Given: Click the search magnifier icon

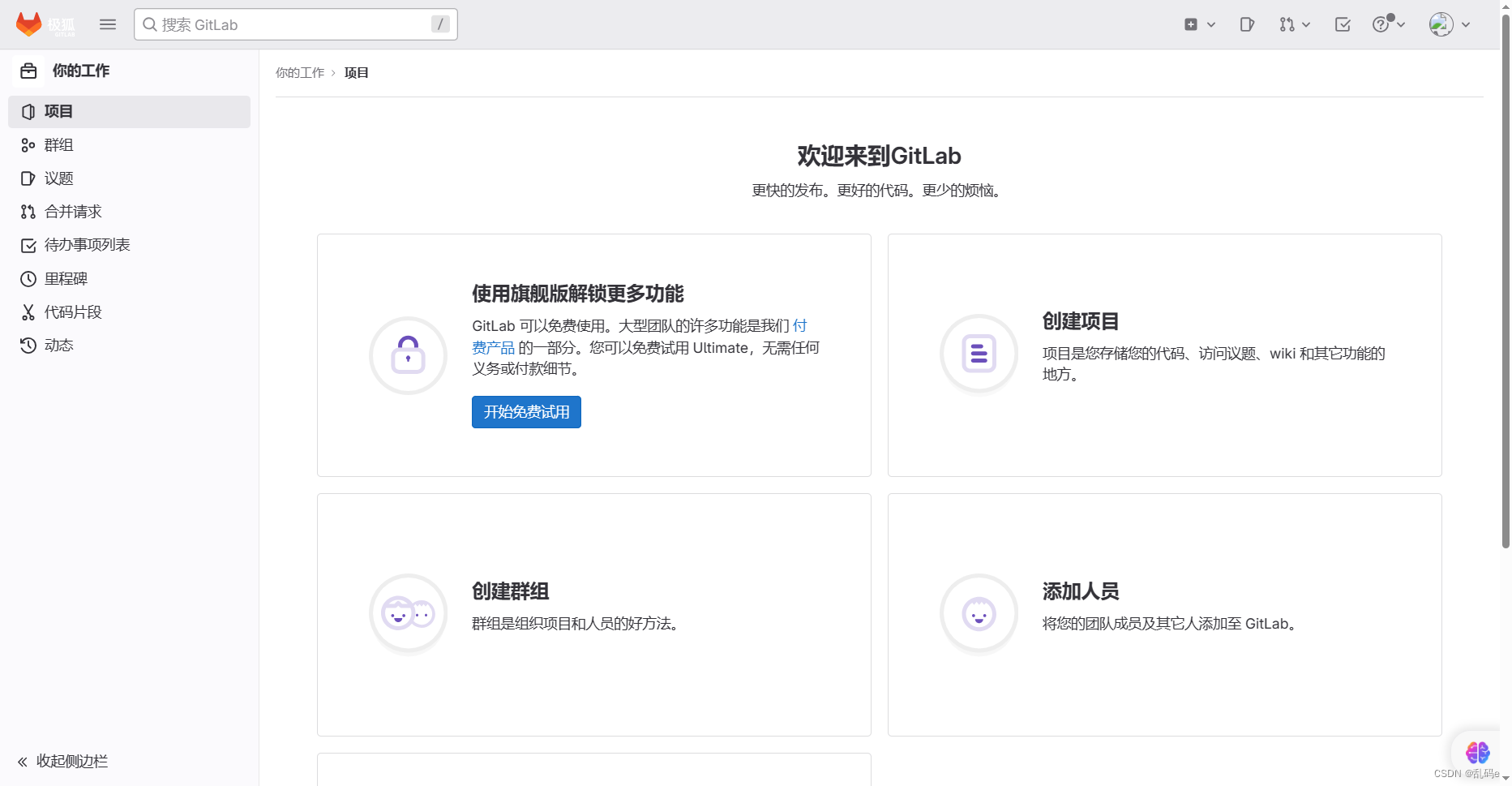Looking at the screenshot, I should (150, 24).
